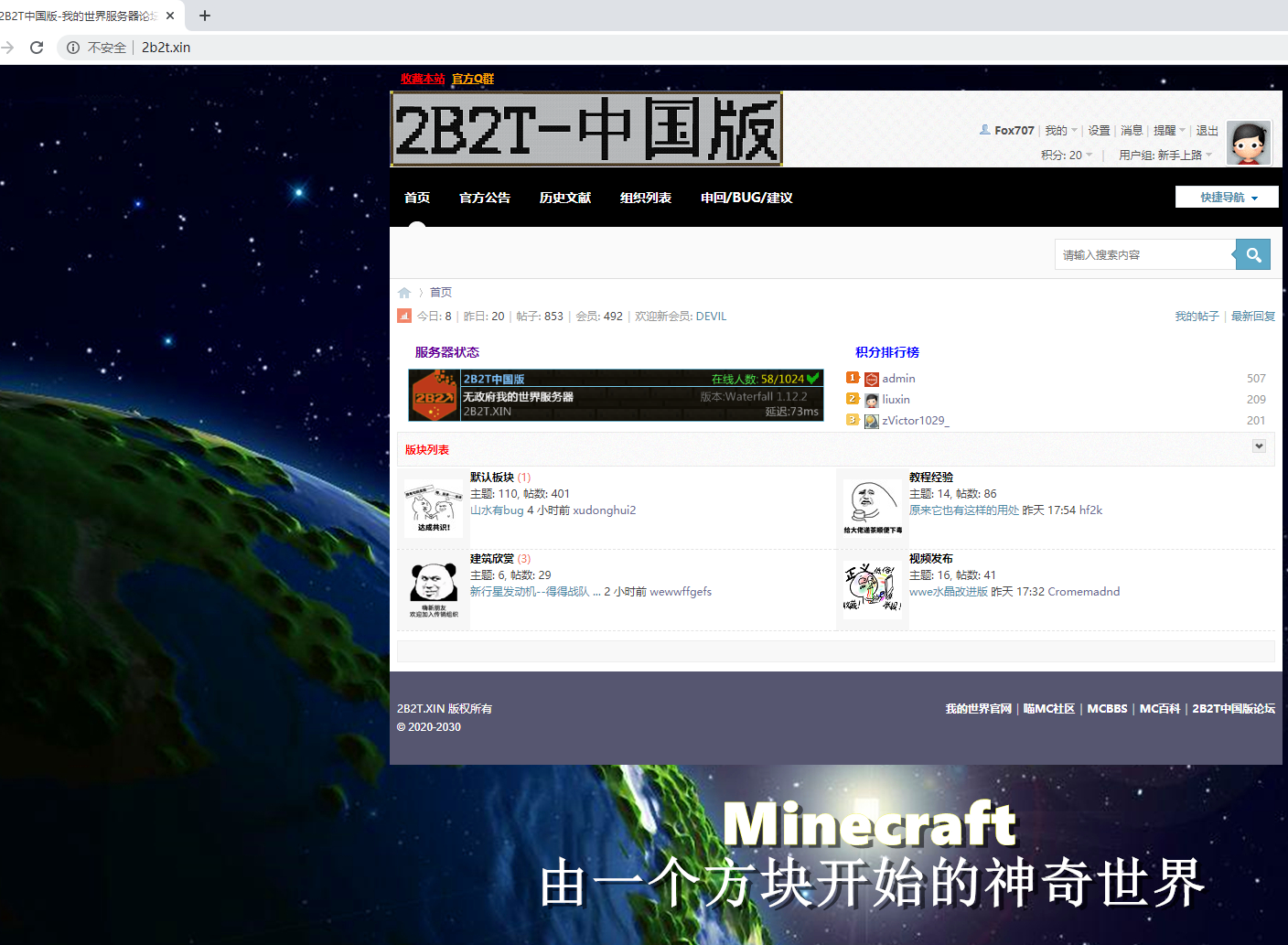1288x945 pixels.
Task: Open footer link MC百科
Action: (x=1160, y=709)
